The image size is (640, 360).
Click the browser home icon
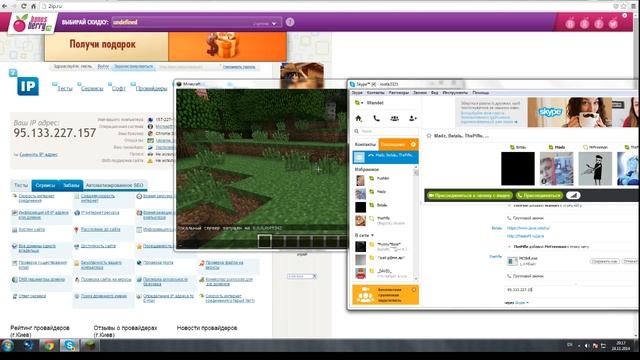pyautogui.click(x=33, y=6)
